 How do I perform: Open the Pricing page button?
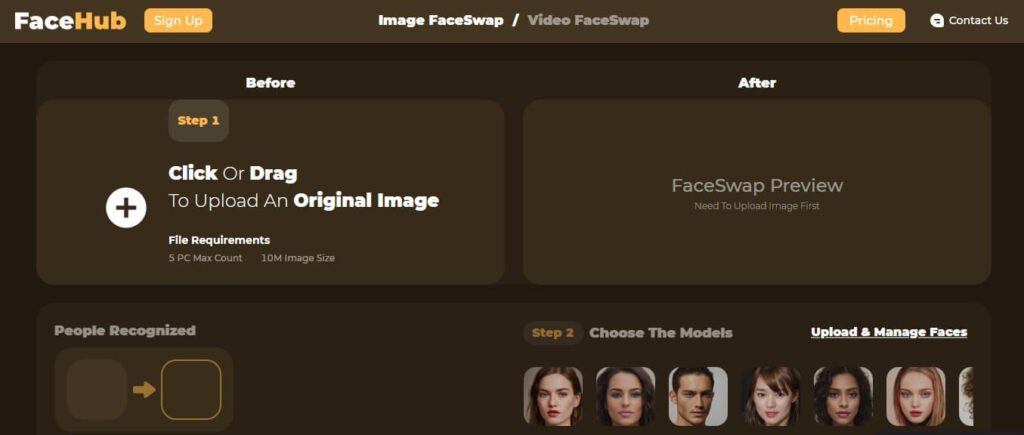[x=871, y=20]
